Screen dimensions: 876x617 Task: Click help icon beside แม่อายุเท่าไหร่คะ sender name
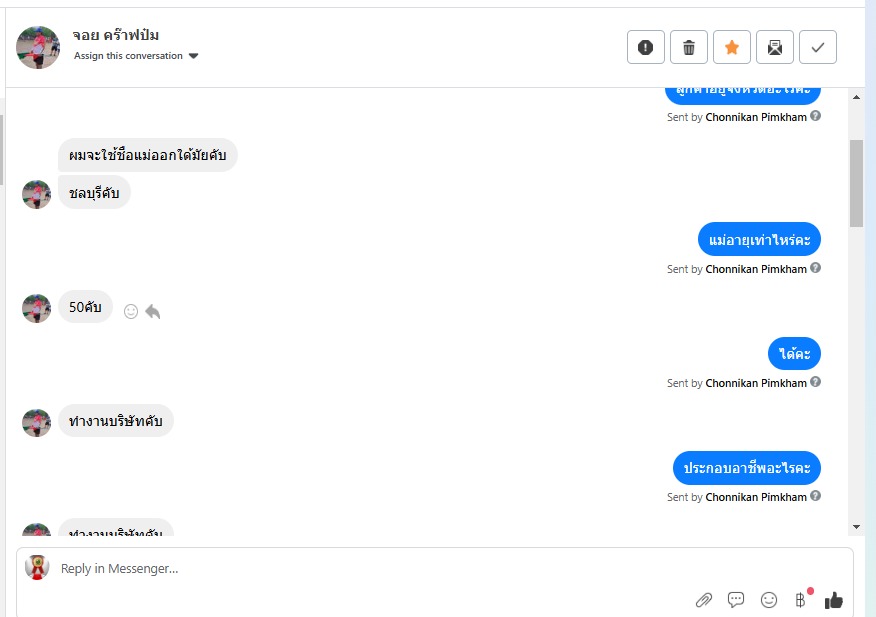(x=816, y=268)
